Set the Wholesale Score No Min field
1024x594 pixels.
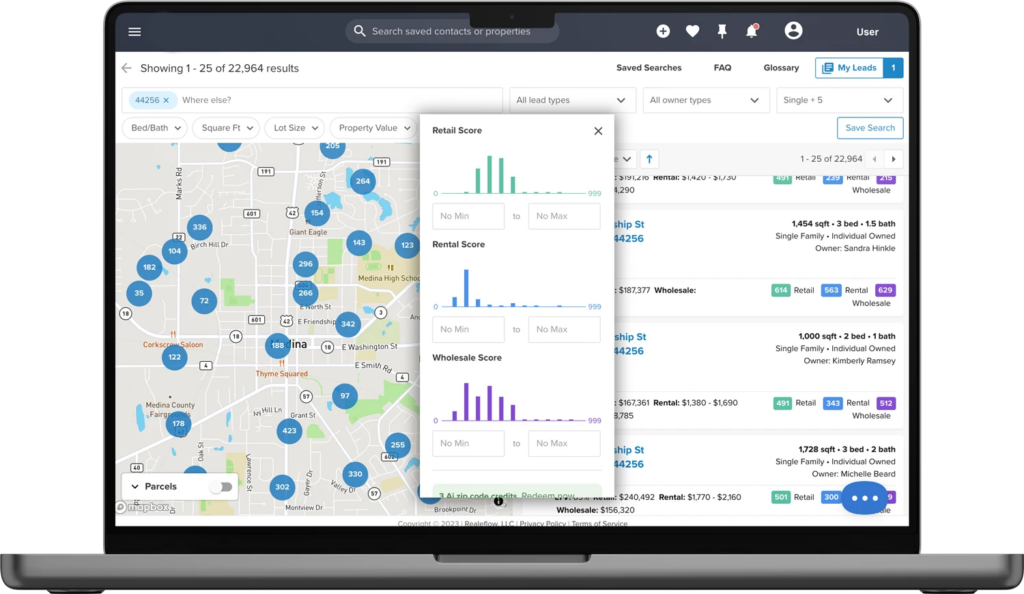click(468, 443)
